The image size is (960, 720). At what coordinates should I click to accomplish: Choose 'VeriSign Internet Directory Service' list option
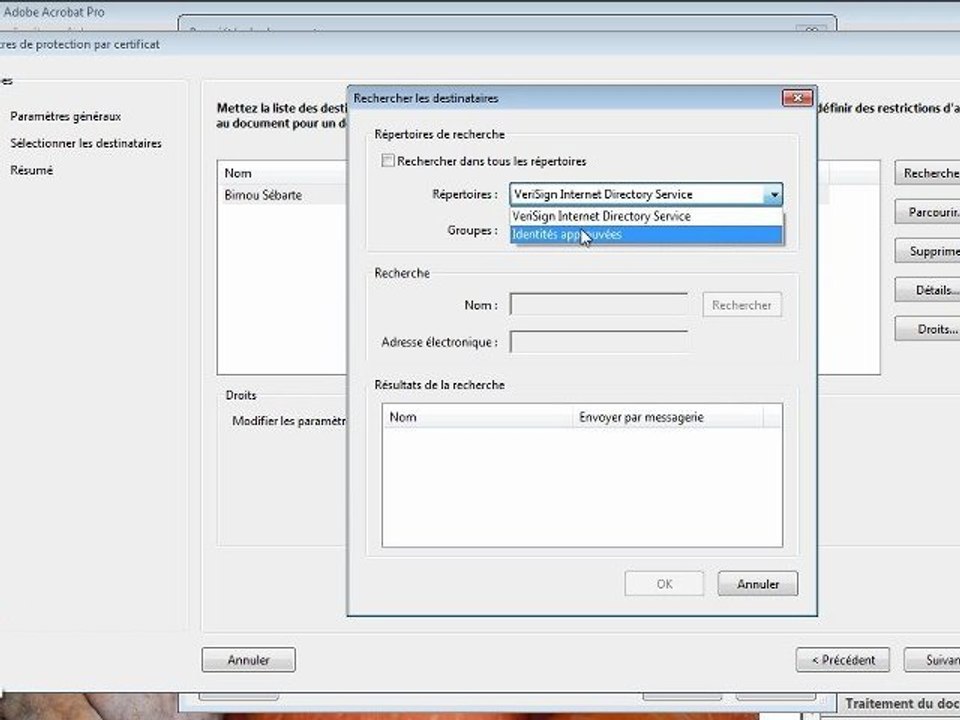647,216
